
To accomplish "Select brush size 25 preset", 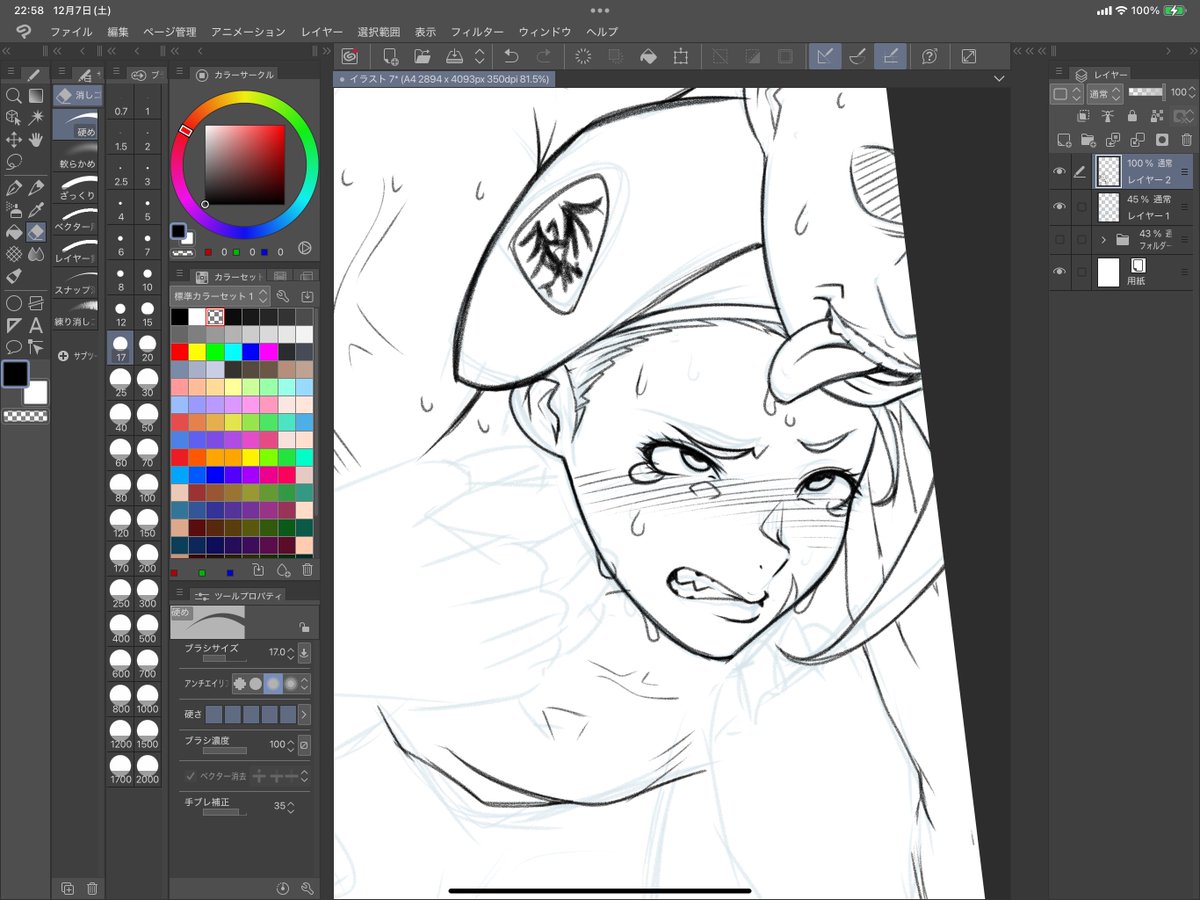I will tap(121, 381).
